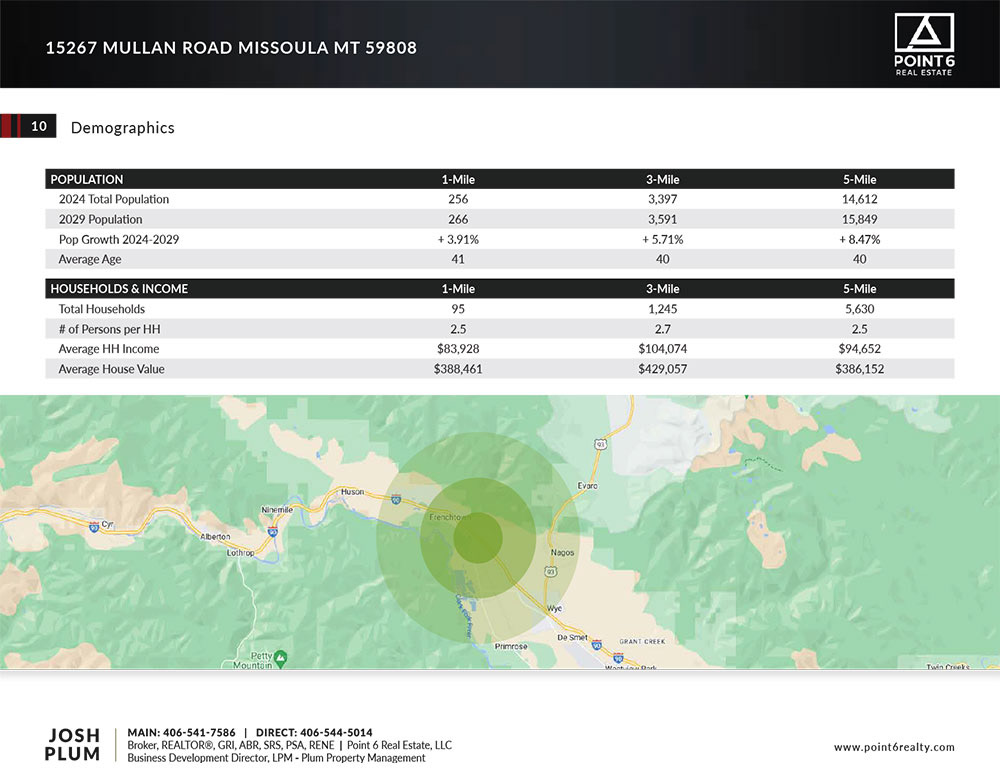1000x773 pixels.
Task: Click the 2029 population value 15,849
Action: click(x=860, y=219)
